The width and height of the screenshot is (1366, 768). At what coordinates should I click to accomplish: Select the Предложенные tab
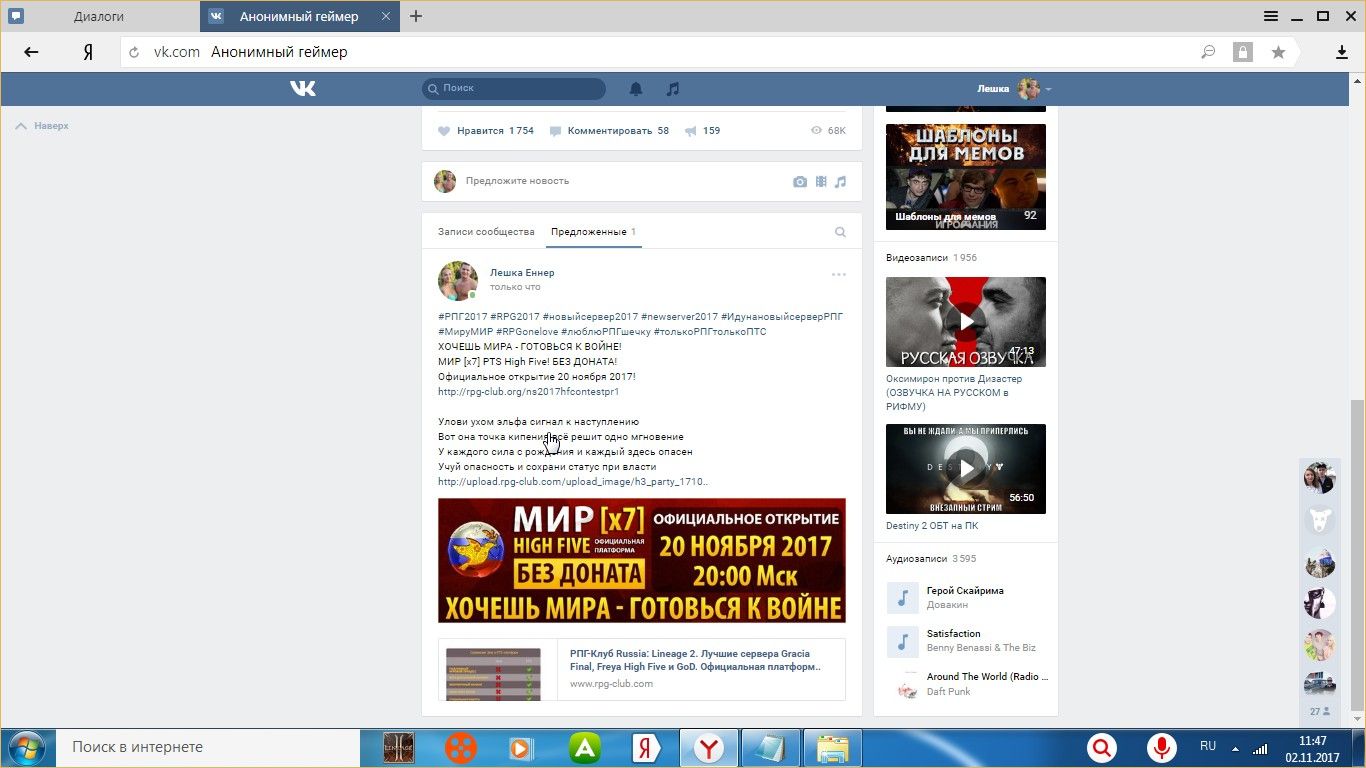[x=594, y=232]
